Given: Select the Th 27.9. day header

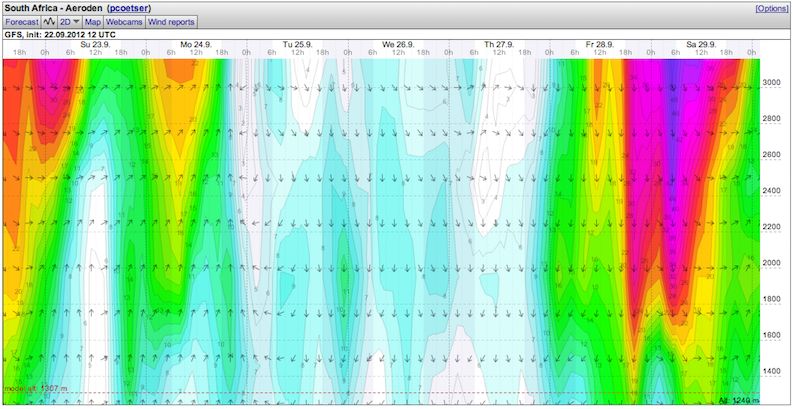Looking at the screenshot, I should pyautogui.click(x=499, y=44).
